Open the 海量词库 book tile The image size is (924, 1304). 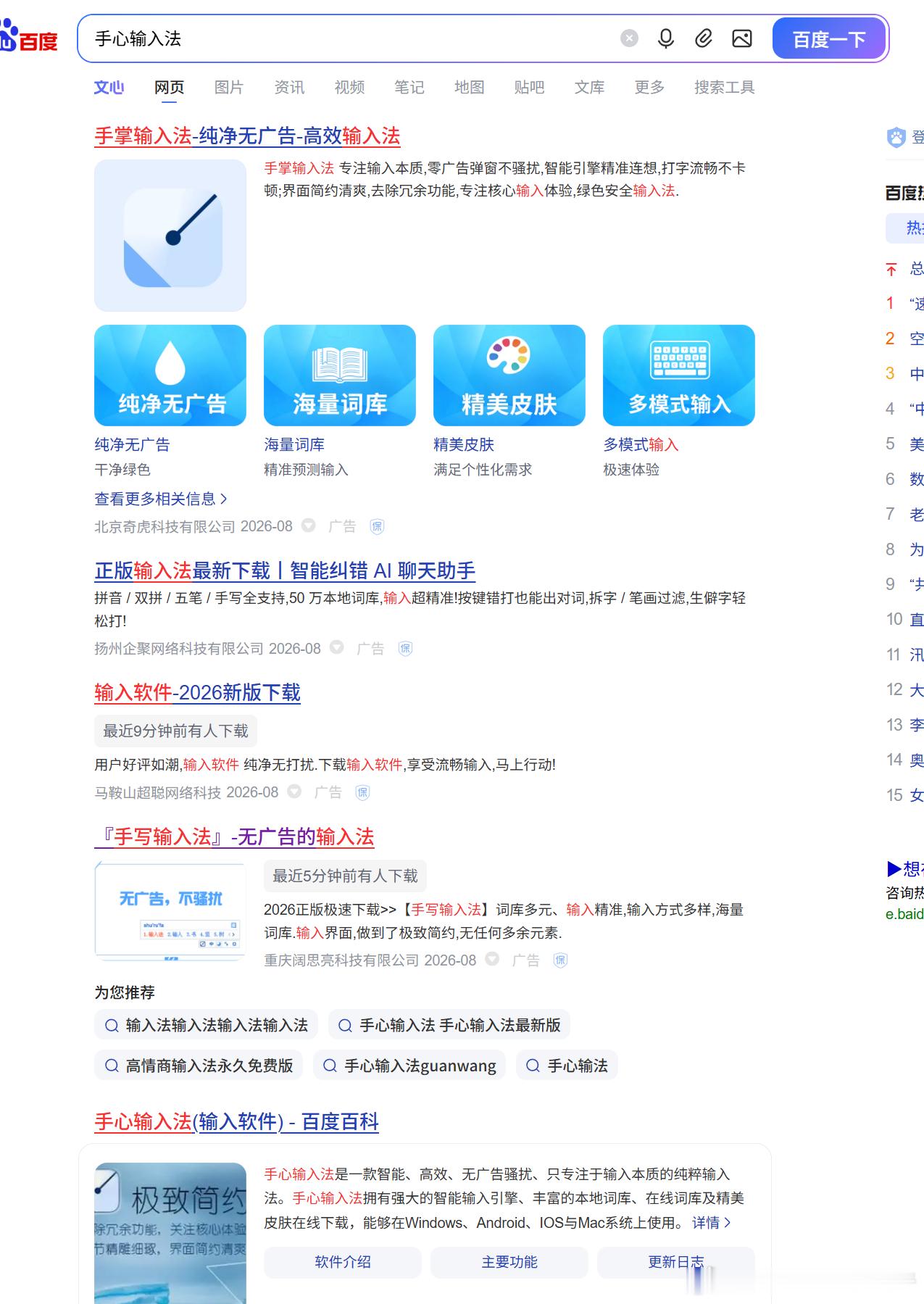pyautogui.click(x=340, y=375)
